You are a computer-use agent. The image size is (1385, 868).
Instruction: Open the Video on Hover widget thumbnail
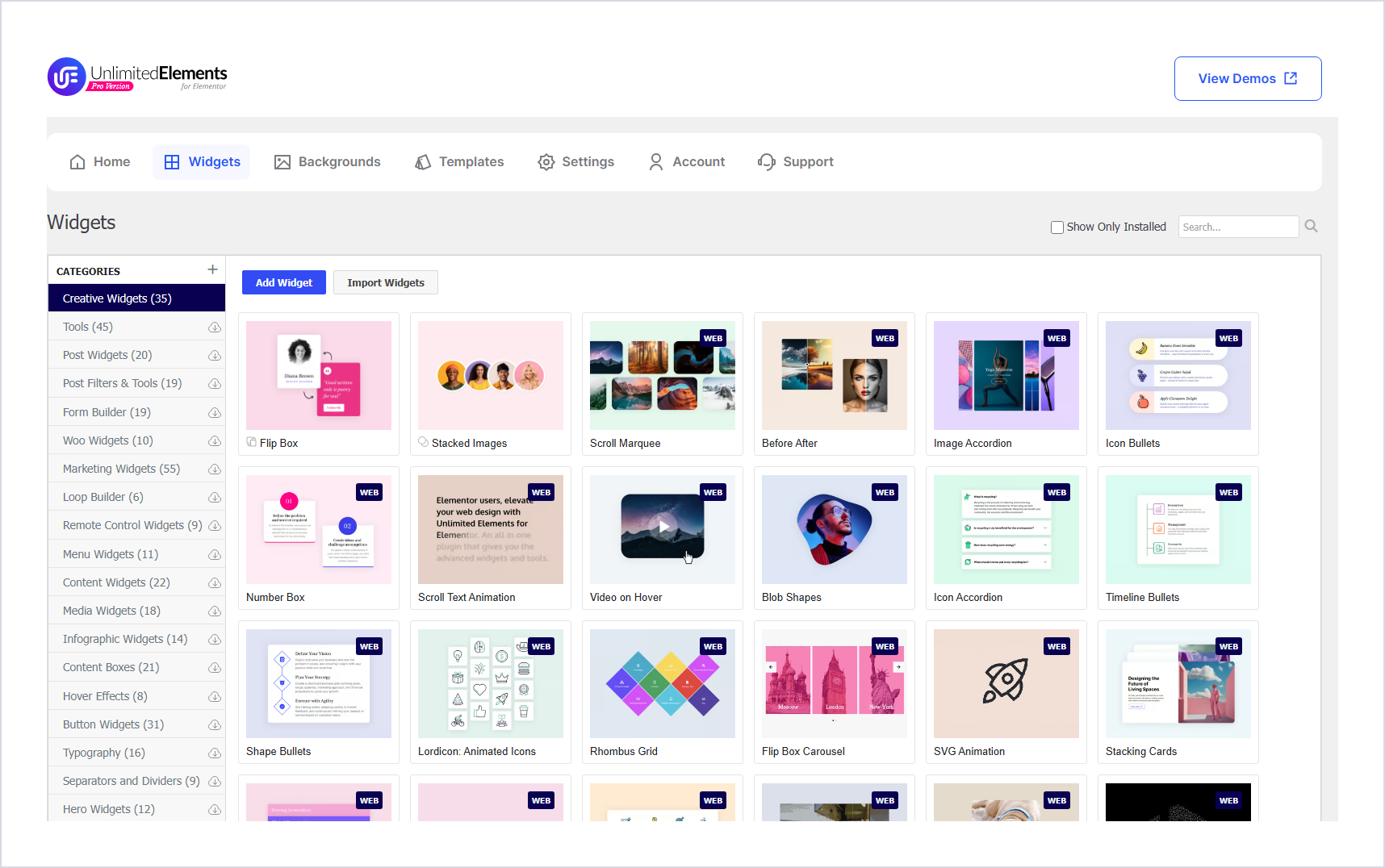[663, 529]
